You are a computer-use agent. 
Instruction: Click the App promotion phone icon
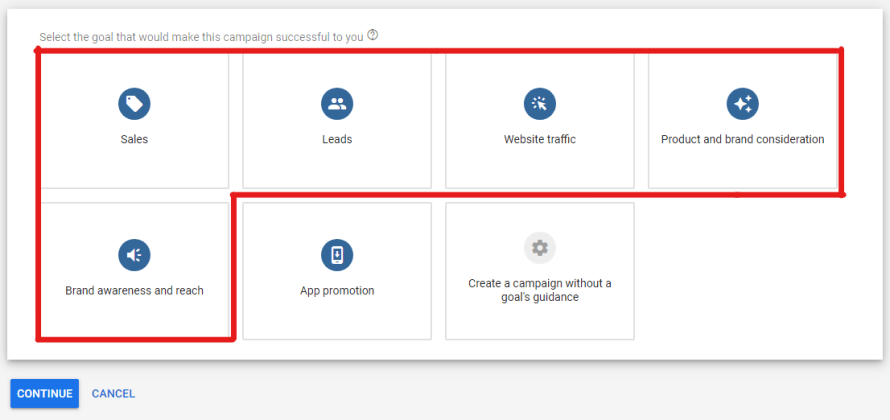coord(337,255)
